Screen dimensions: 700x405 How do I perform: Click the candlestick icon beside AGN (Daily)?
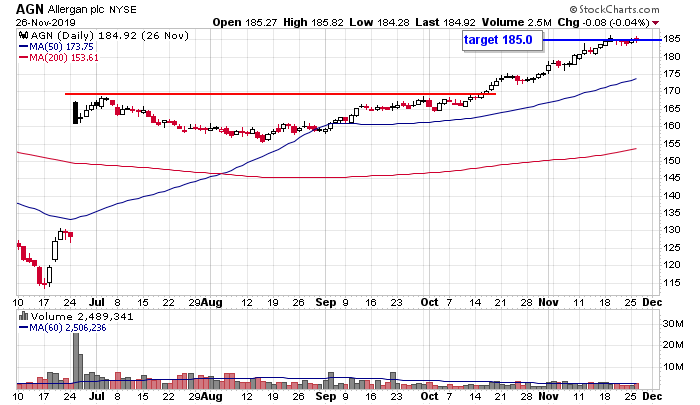click(x=23, y=35)
